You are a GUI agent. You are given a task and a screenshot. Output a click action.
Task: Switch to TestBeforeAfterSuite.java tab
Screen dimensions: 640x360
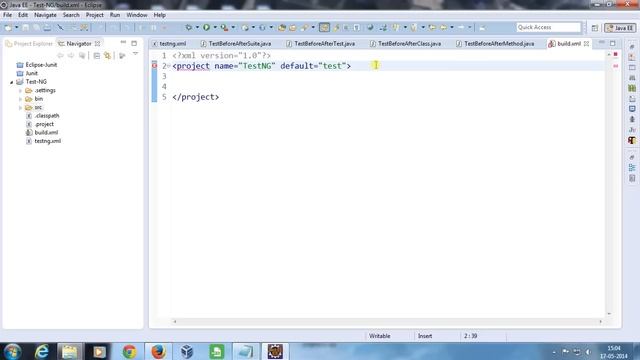(x=236, y=43)
